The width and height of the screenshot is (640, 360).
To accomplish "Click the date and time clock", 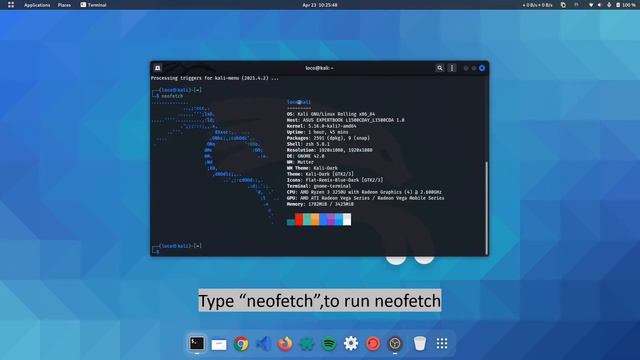I will pyautogui.click(x=320, y=5).
